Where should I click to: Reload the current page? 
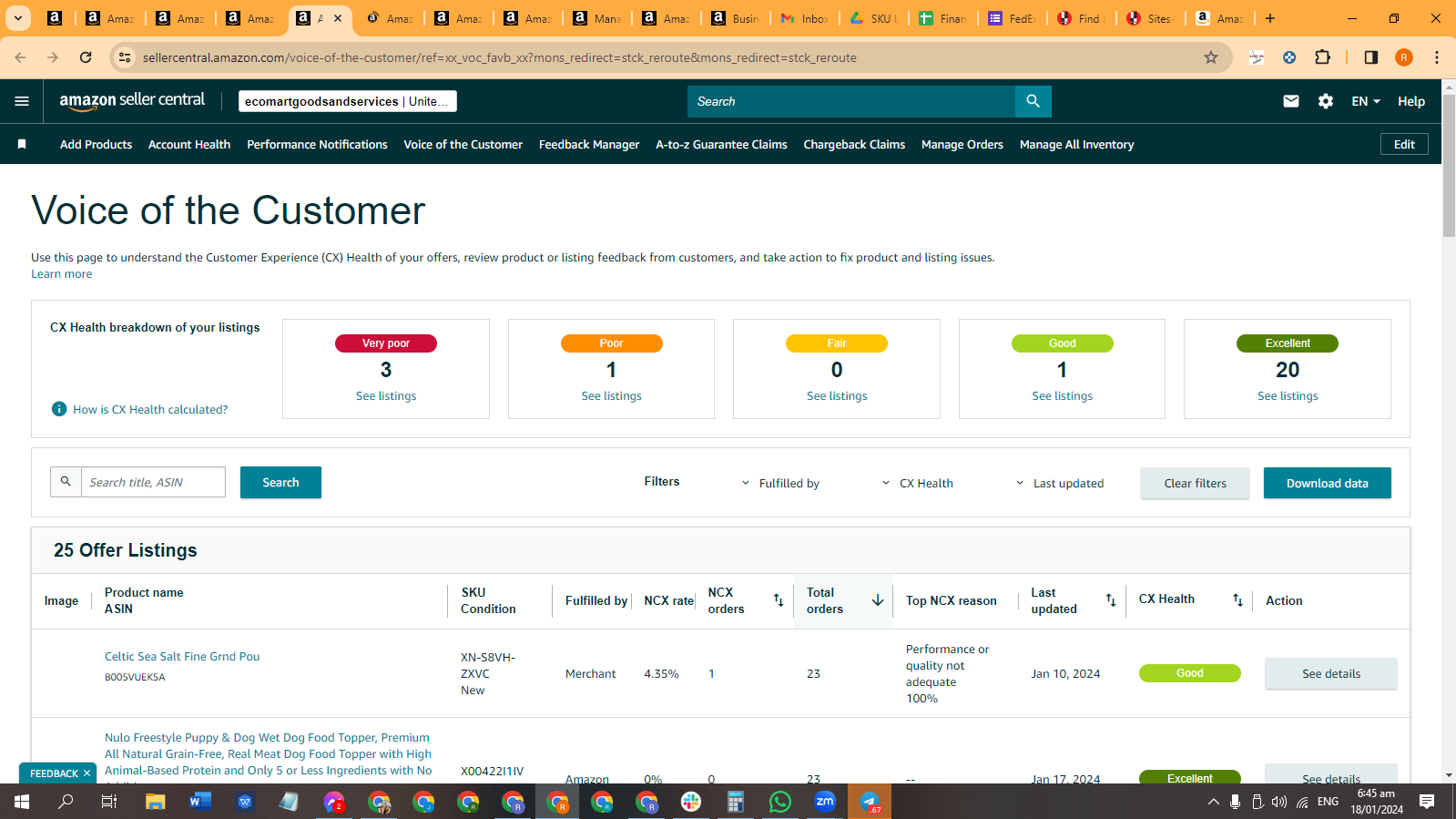(x=86, y=57)
